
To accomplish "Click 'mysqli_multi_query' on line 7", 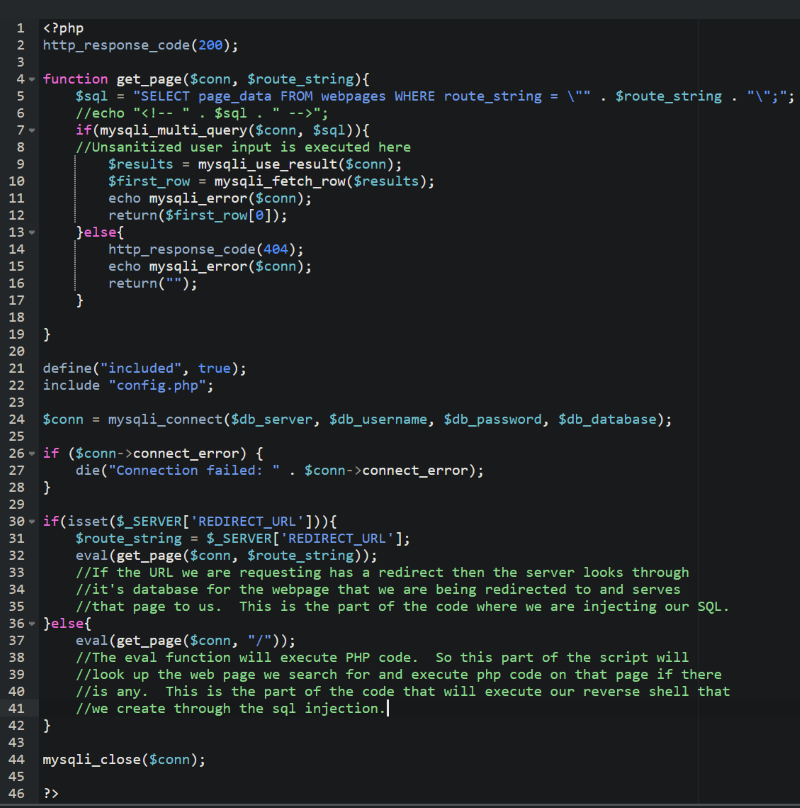I will point(173,130).
